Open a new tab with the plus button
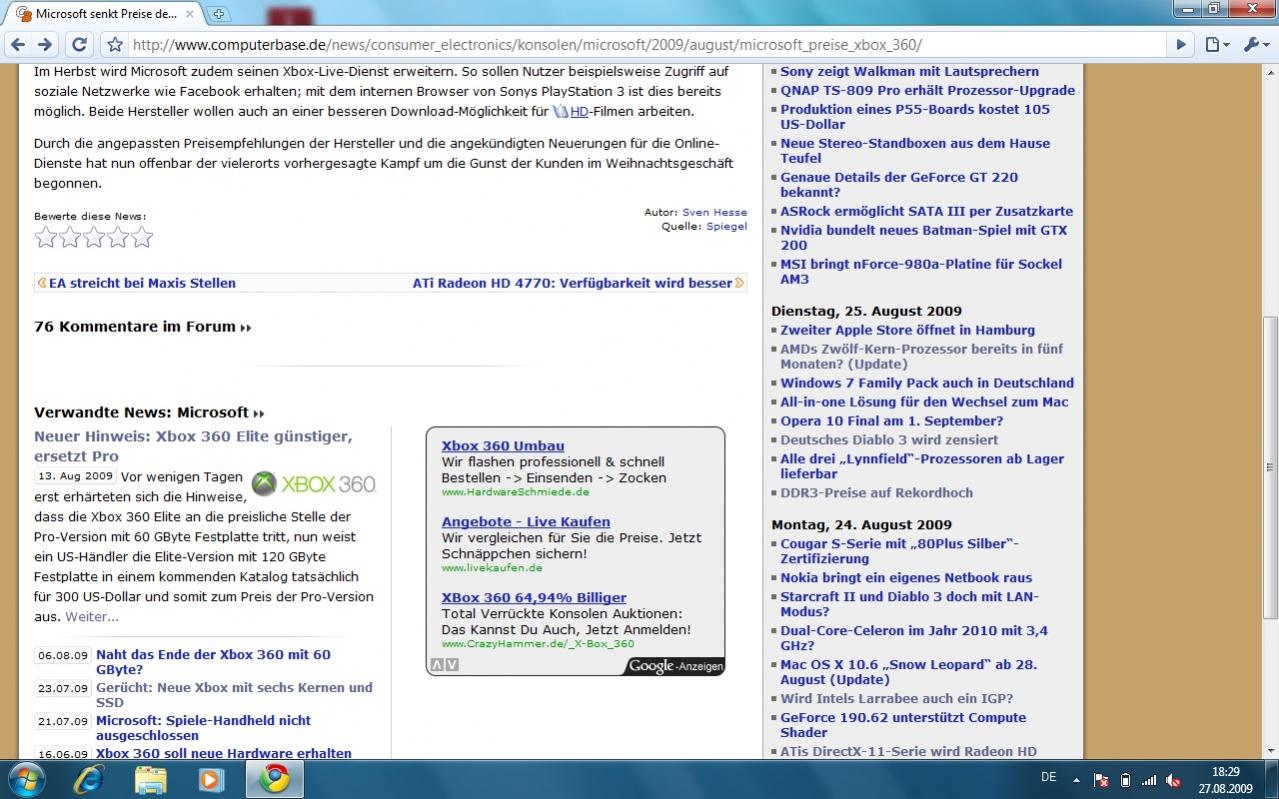This screenshot has width=1279, height=799. click(x=219, y=14)
